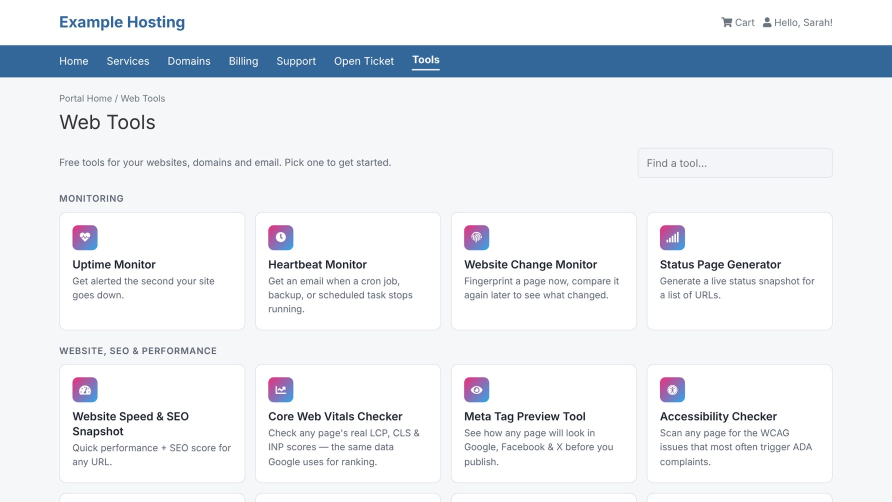Open the Status Page Generator title
This screenshot has height=502, width=892.
point(720,264)
